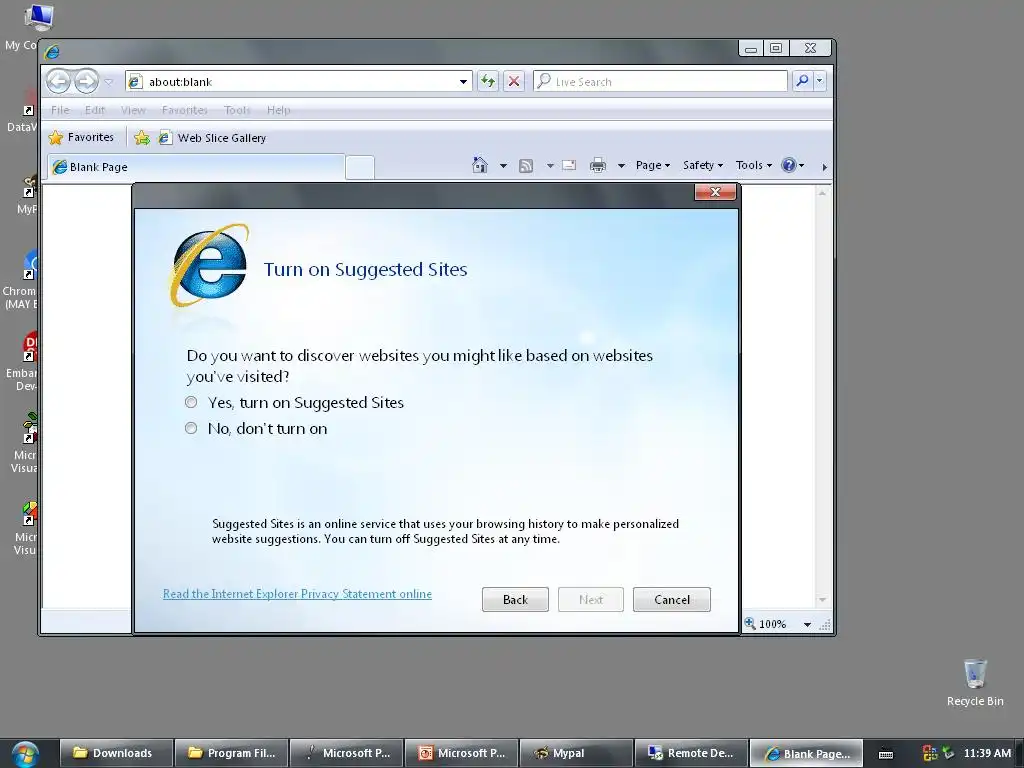Open search provider options dropdown
The image size is (1024, 768).
pyautogui.click(x=820, y=81)
